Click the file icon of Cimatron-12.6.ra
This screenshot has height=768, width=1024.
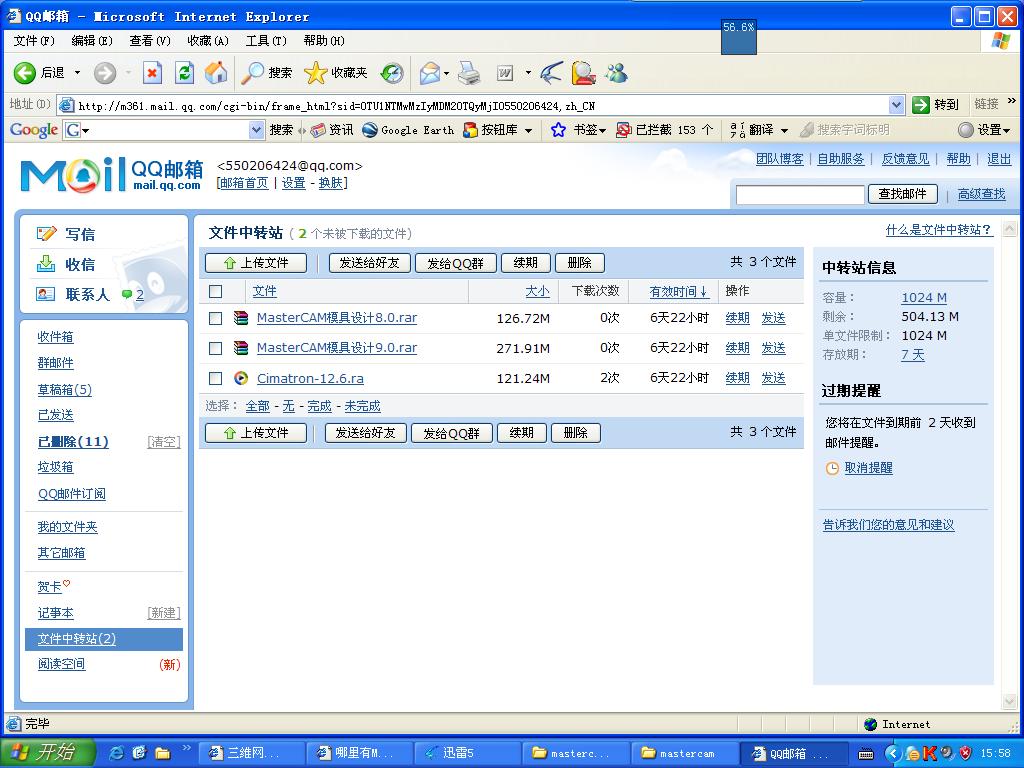point(241,377)
